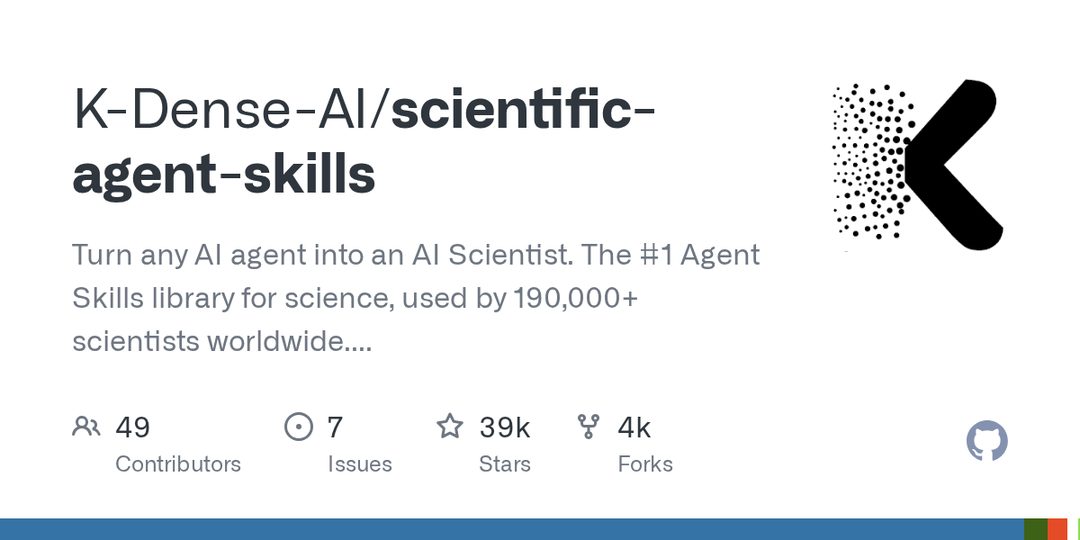Select the Stars label
The width and height of the screenshot is (1080, 540).
point(505,464)
